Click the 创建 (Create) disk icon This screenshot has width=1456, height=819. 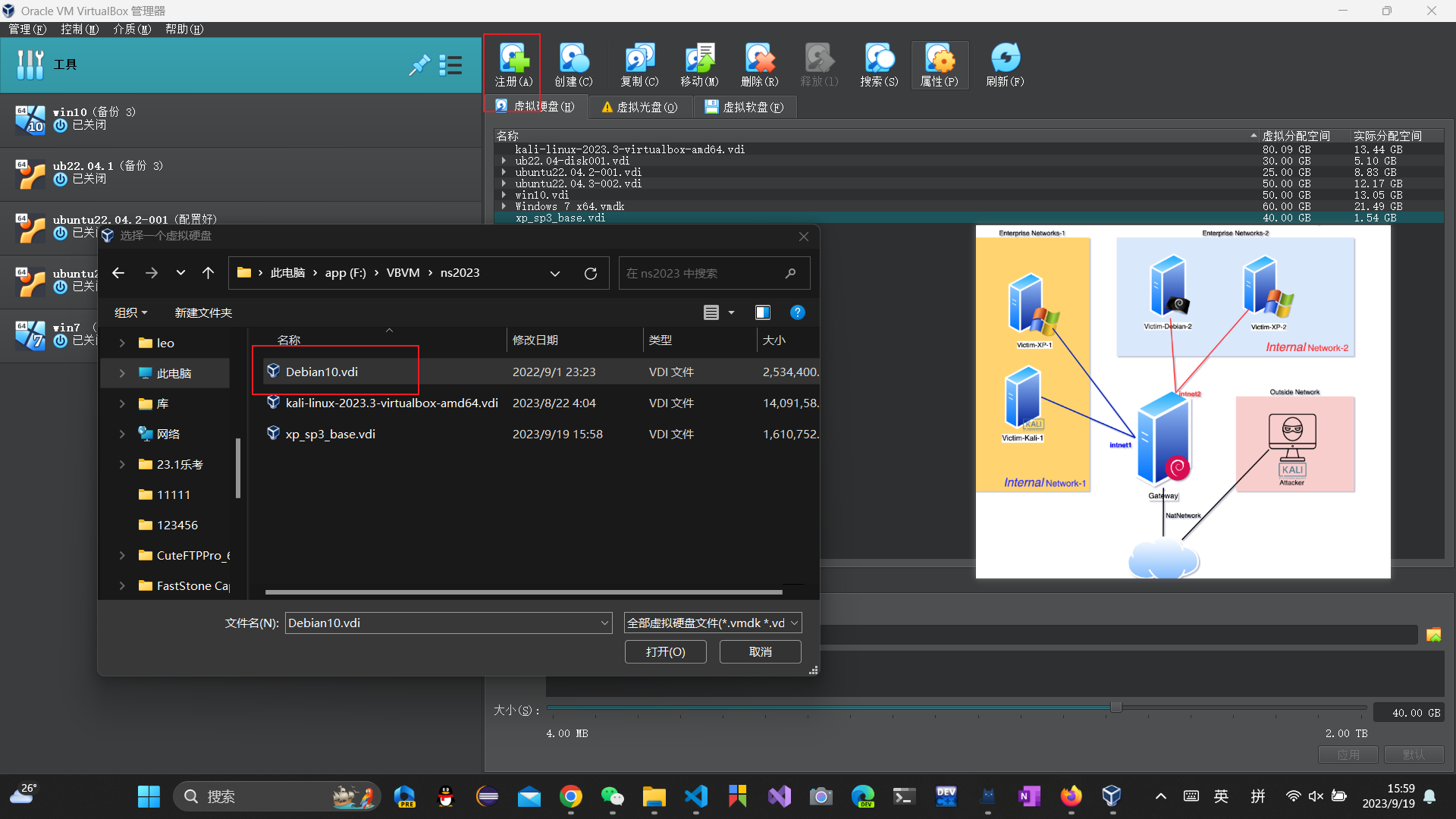573,65
